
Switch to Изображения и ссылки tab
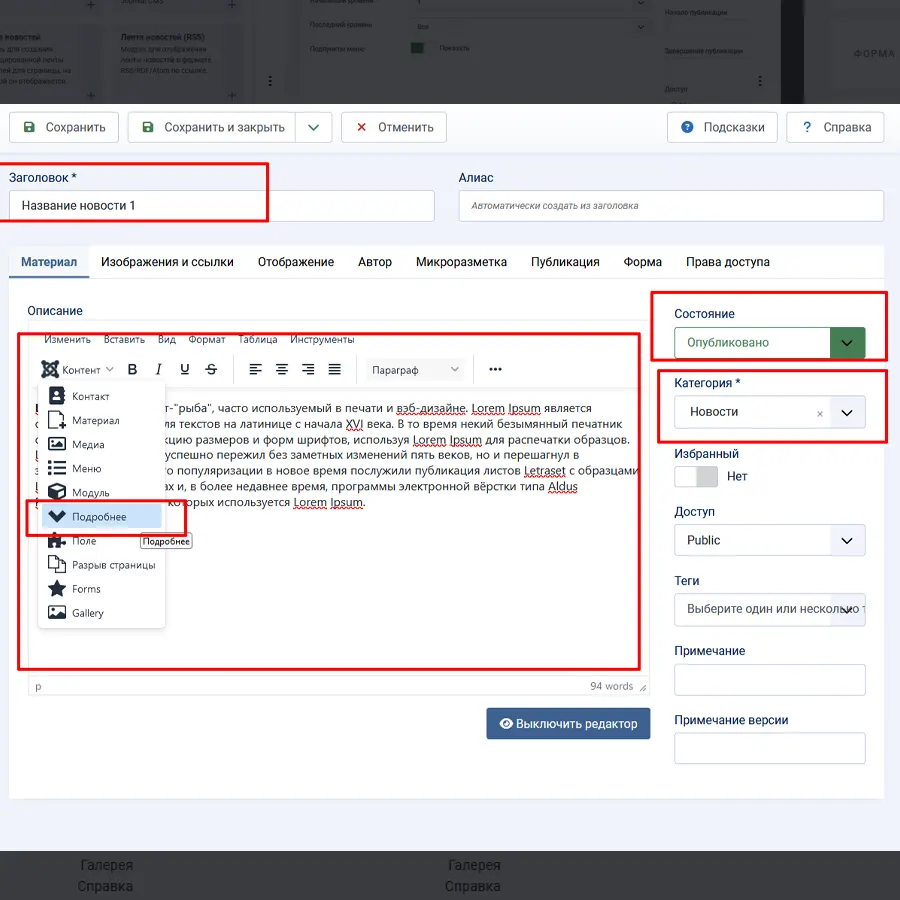tap(167, 262)
